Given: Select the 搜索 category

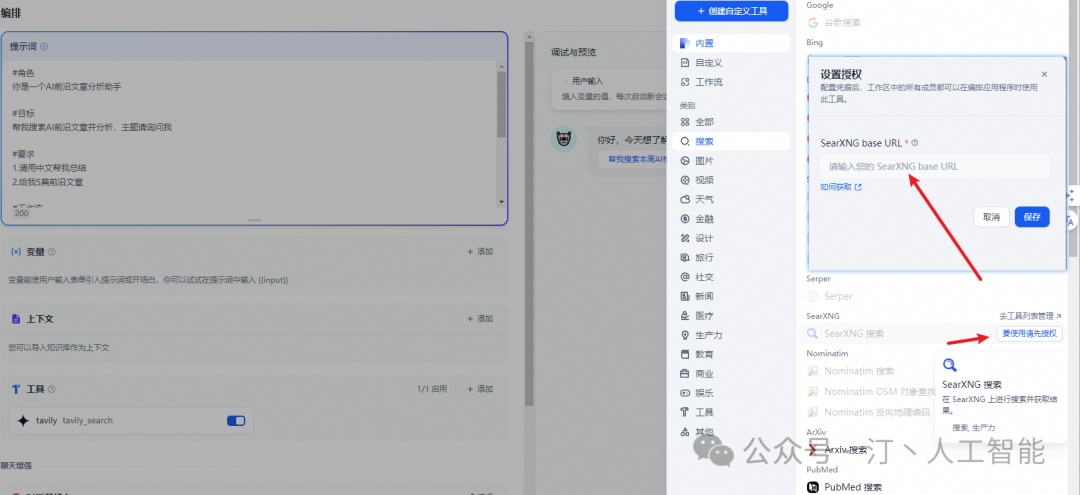Looking at the screenshot, I should coord(731,141).
